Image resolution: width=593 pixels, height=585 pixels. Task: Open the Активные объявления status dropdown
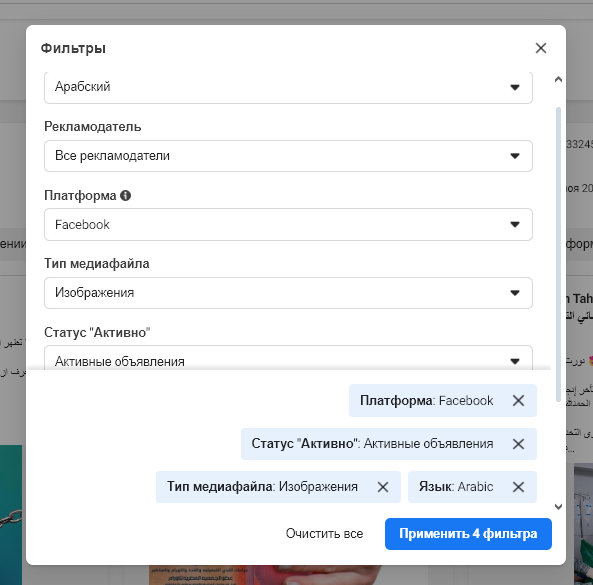click(288, 358)
